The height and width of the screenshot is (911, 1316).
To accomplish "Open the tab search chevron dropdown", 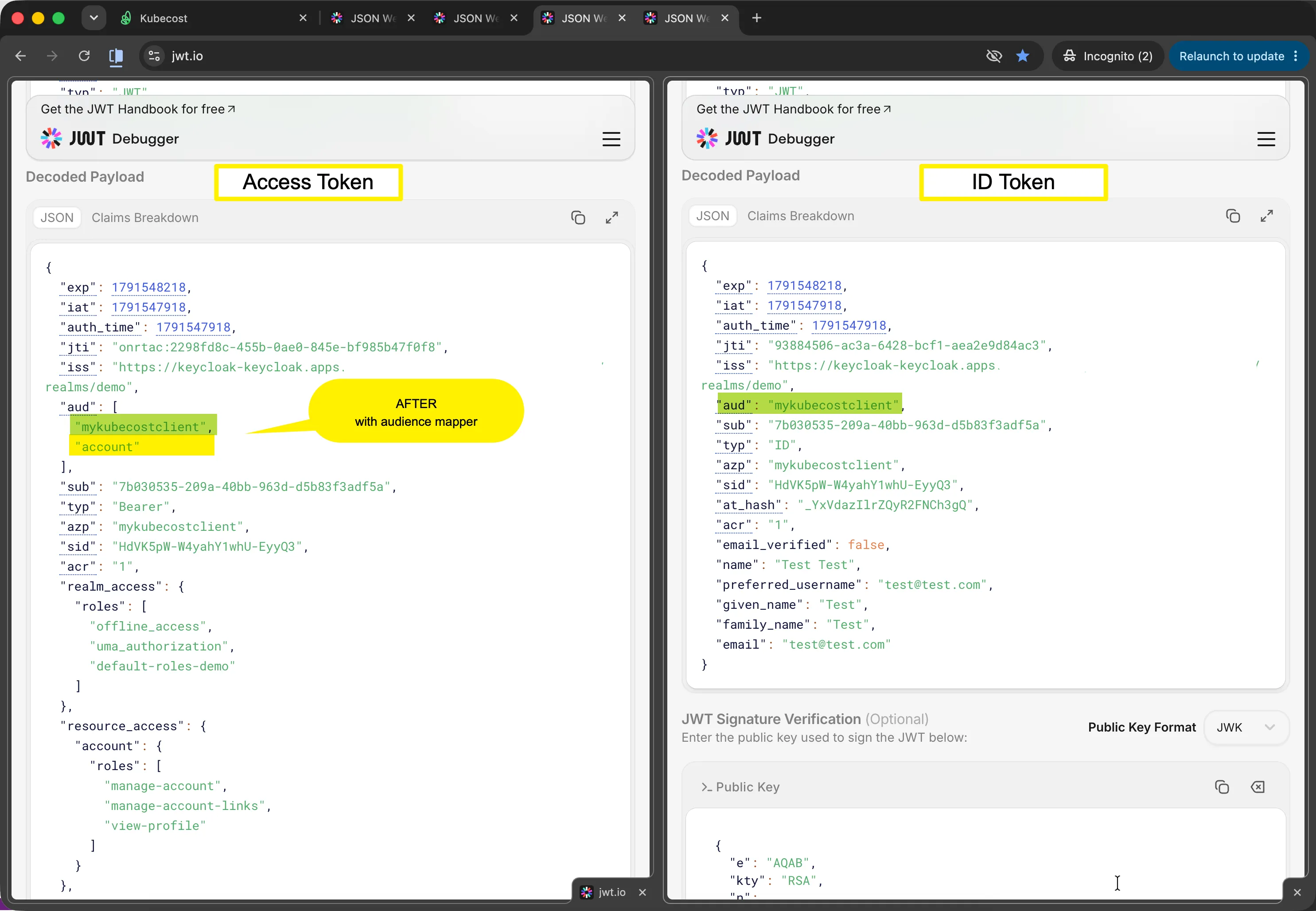I will pos(93,18).
